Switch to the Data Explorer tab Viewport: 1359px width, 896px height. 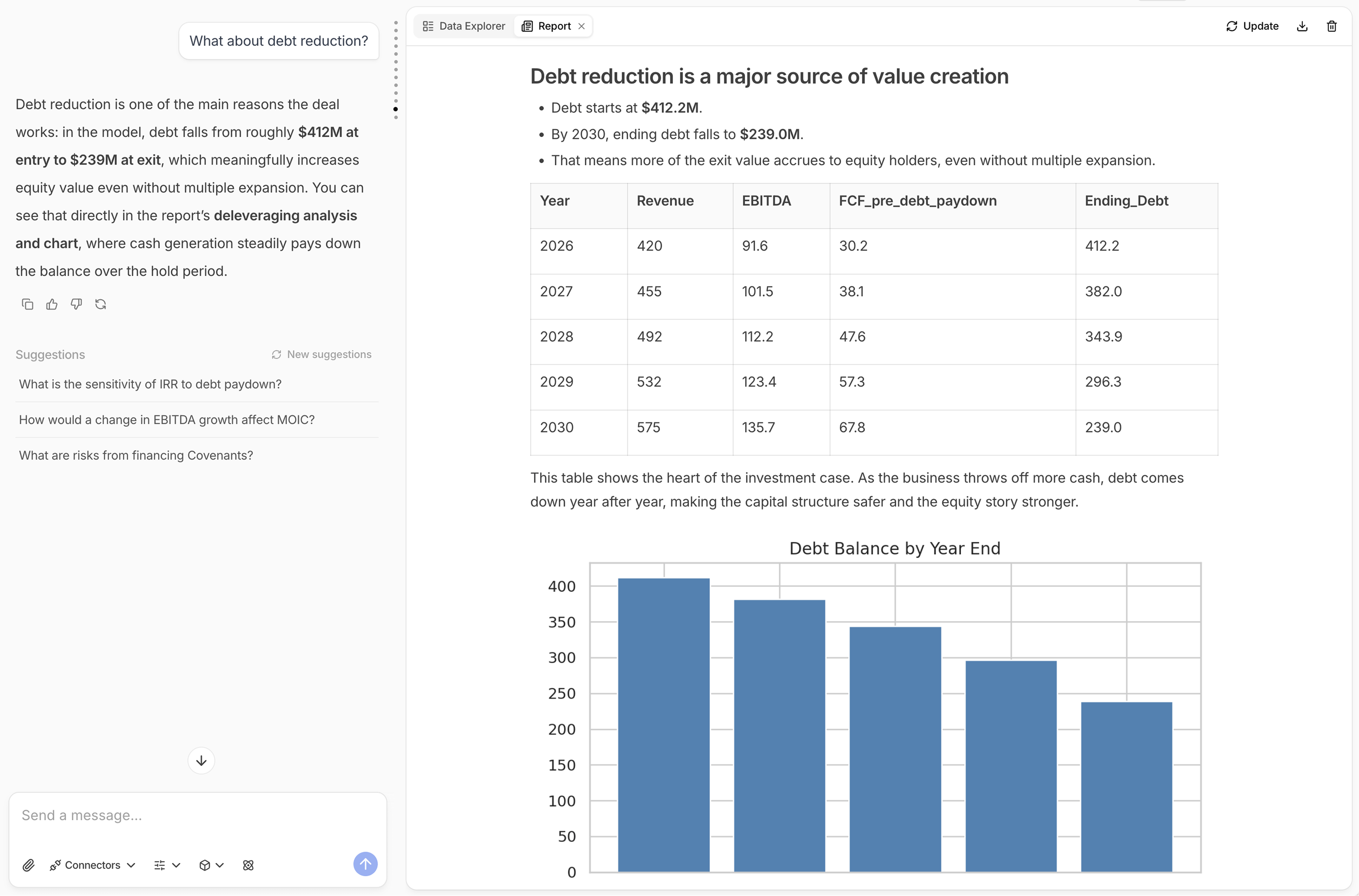click(x=464, y=26)
